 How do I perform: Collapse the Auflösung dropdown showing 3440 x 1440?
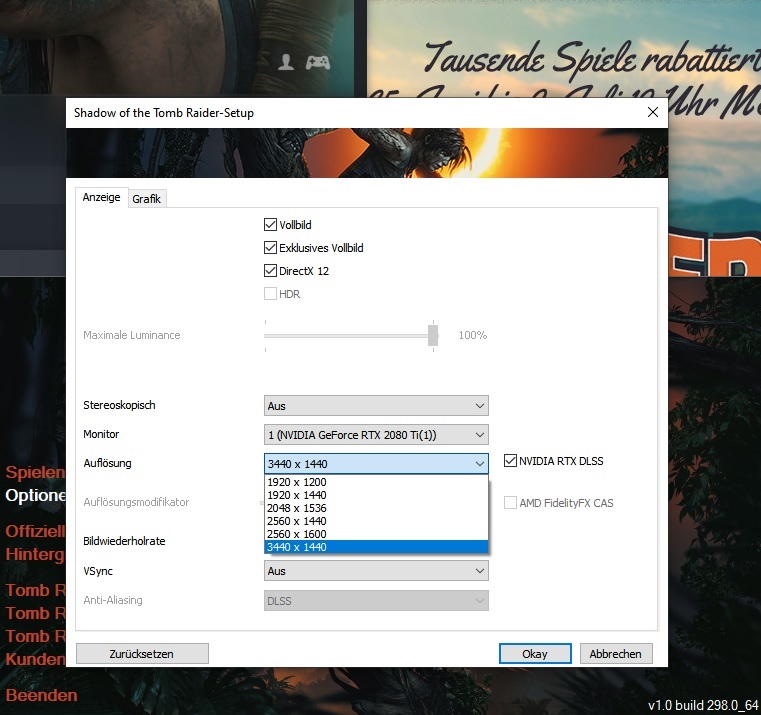[x=376, y=464]
